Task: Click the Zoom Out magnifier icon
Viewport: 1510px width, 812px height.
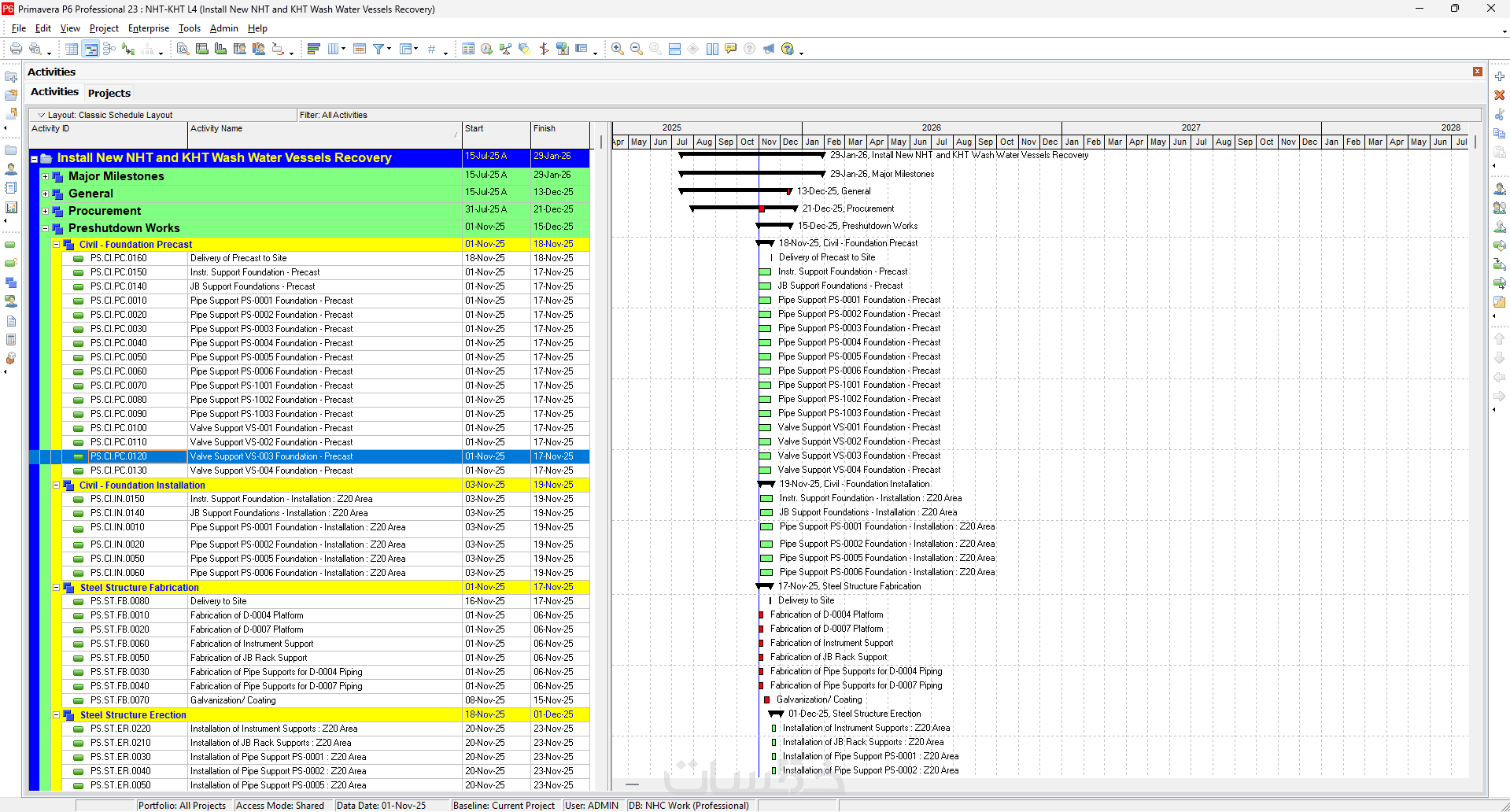Action: click(x=637, y=49)
